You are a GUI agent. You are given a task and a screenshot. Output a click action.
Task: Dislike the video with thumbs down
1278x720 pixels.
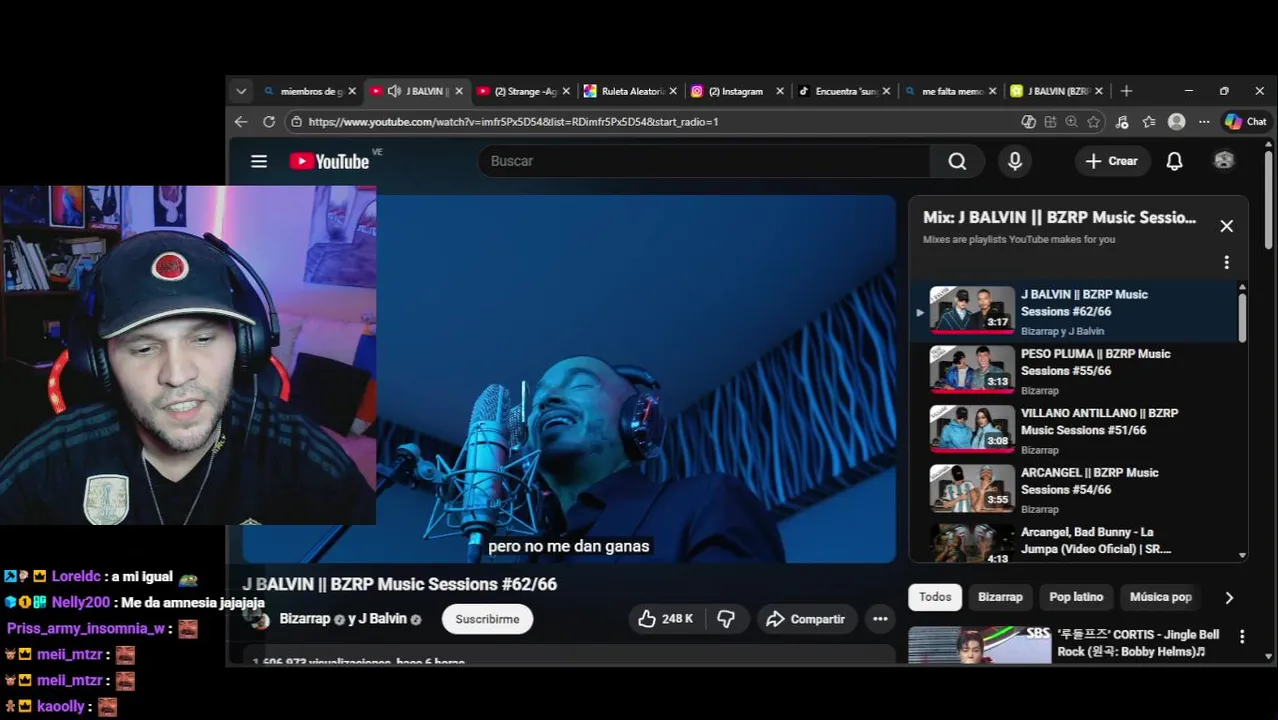click(726, 619)
